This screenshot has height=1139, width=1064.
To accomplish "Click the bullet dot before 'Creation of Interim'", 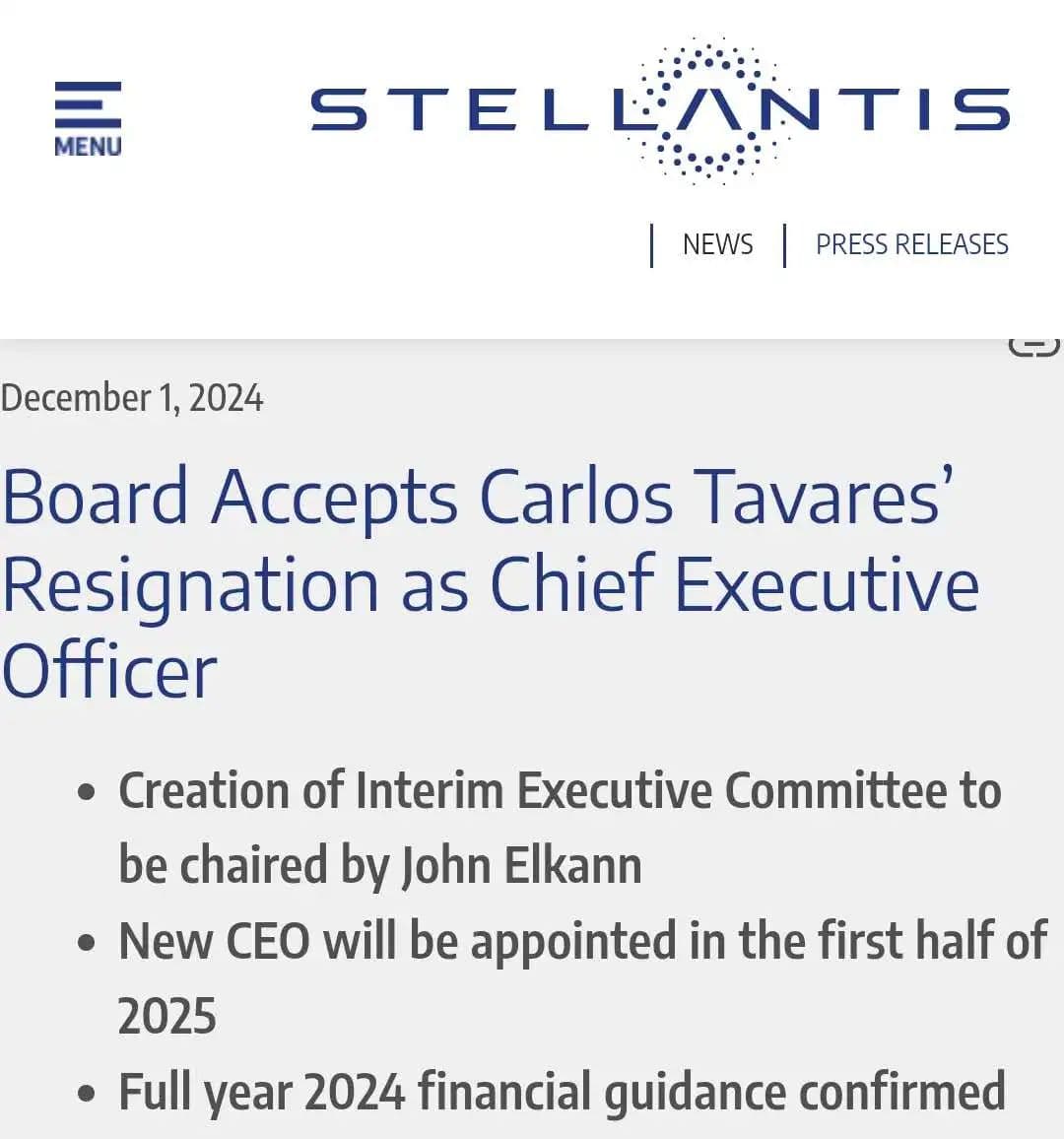I will click(x=87, y=792).
